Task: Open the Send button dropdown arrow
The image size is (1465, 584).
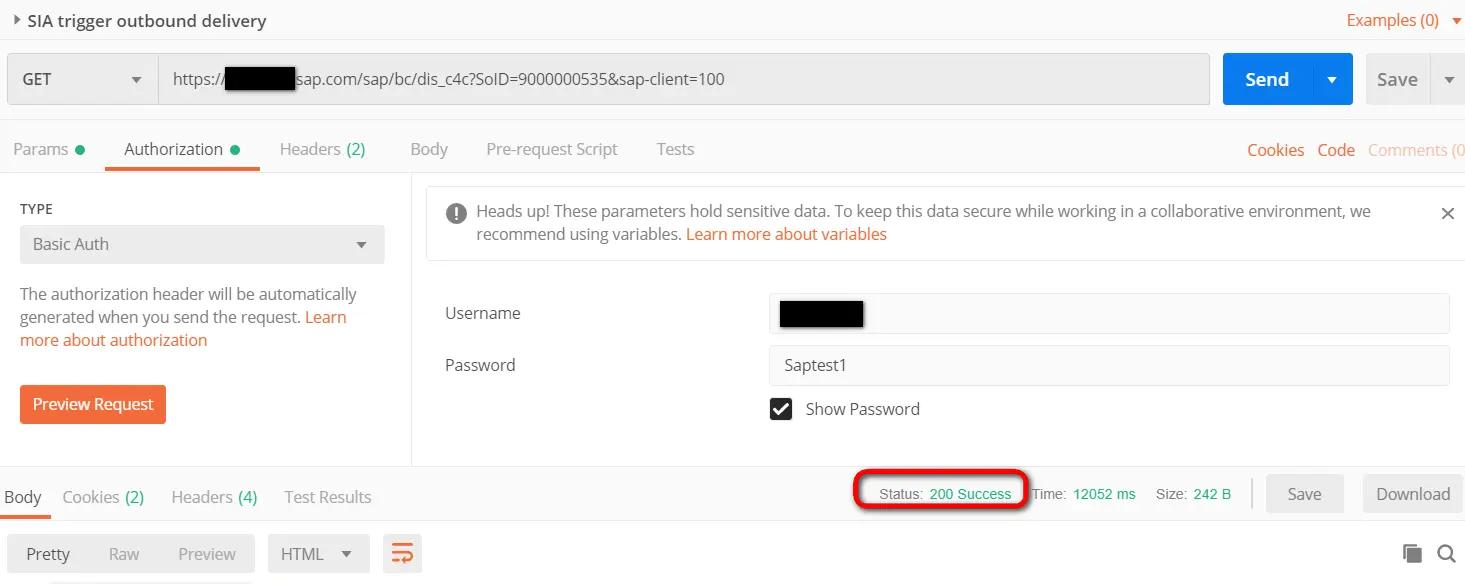Action: 1332,80
